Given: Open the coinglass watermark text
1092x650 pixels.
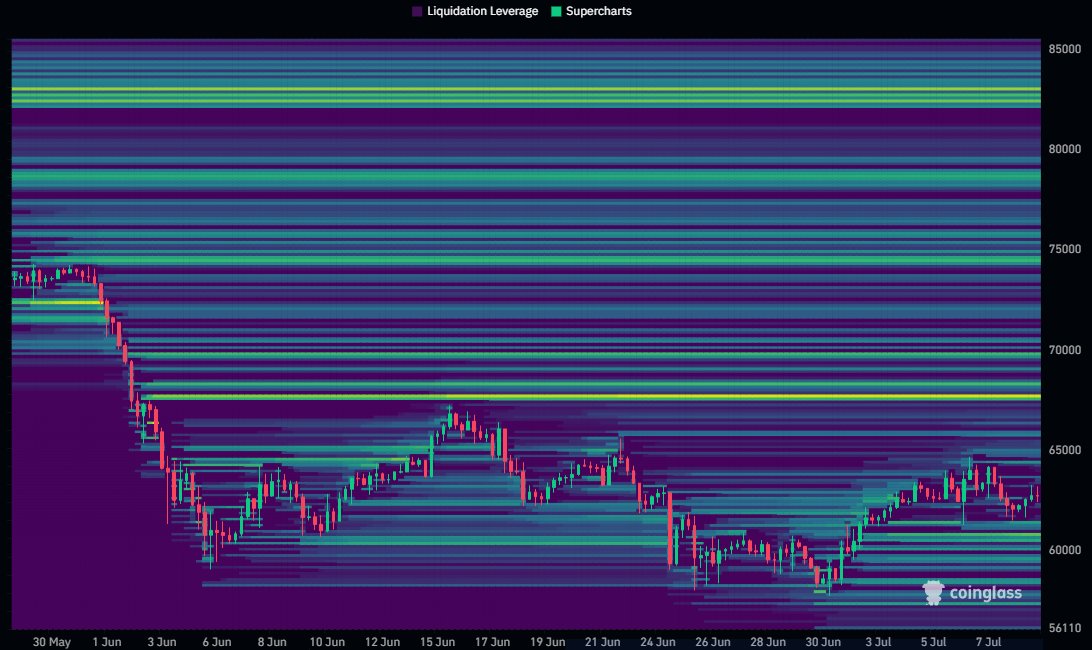Looking at the screenshot, I should (985, 593).
